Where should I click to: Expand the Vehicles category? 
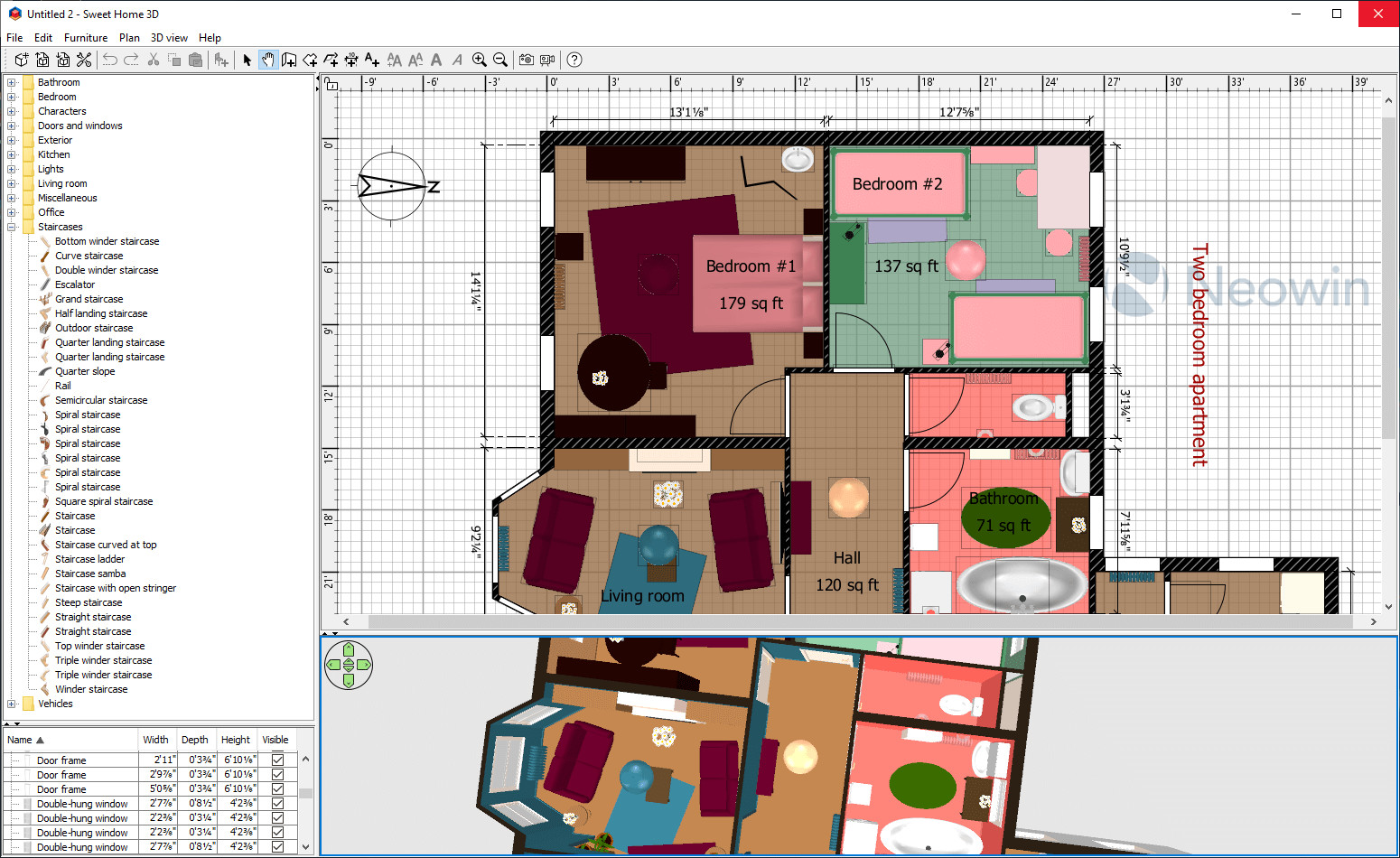(12, 704)
